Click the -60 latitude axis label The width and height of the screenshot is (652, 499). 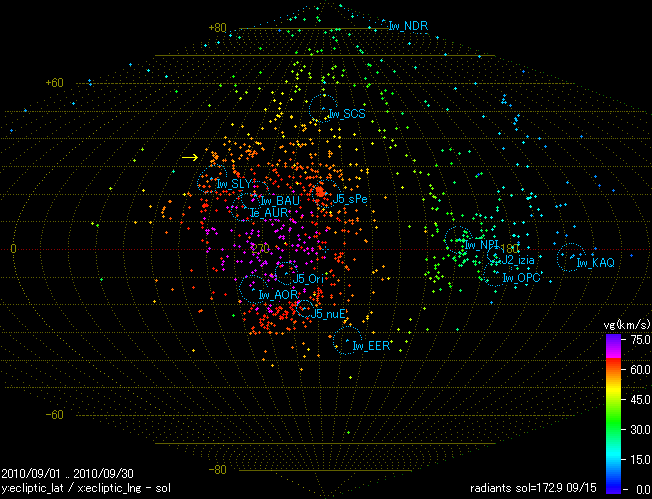click(x=54, y=415)
